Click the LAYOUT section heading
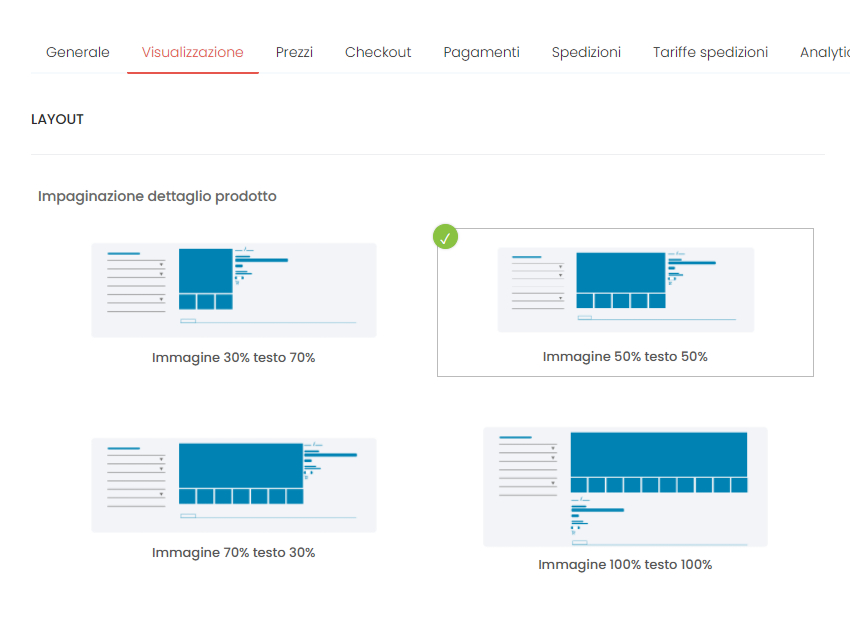The image size is (850, 638). click(57, 119)
